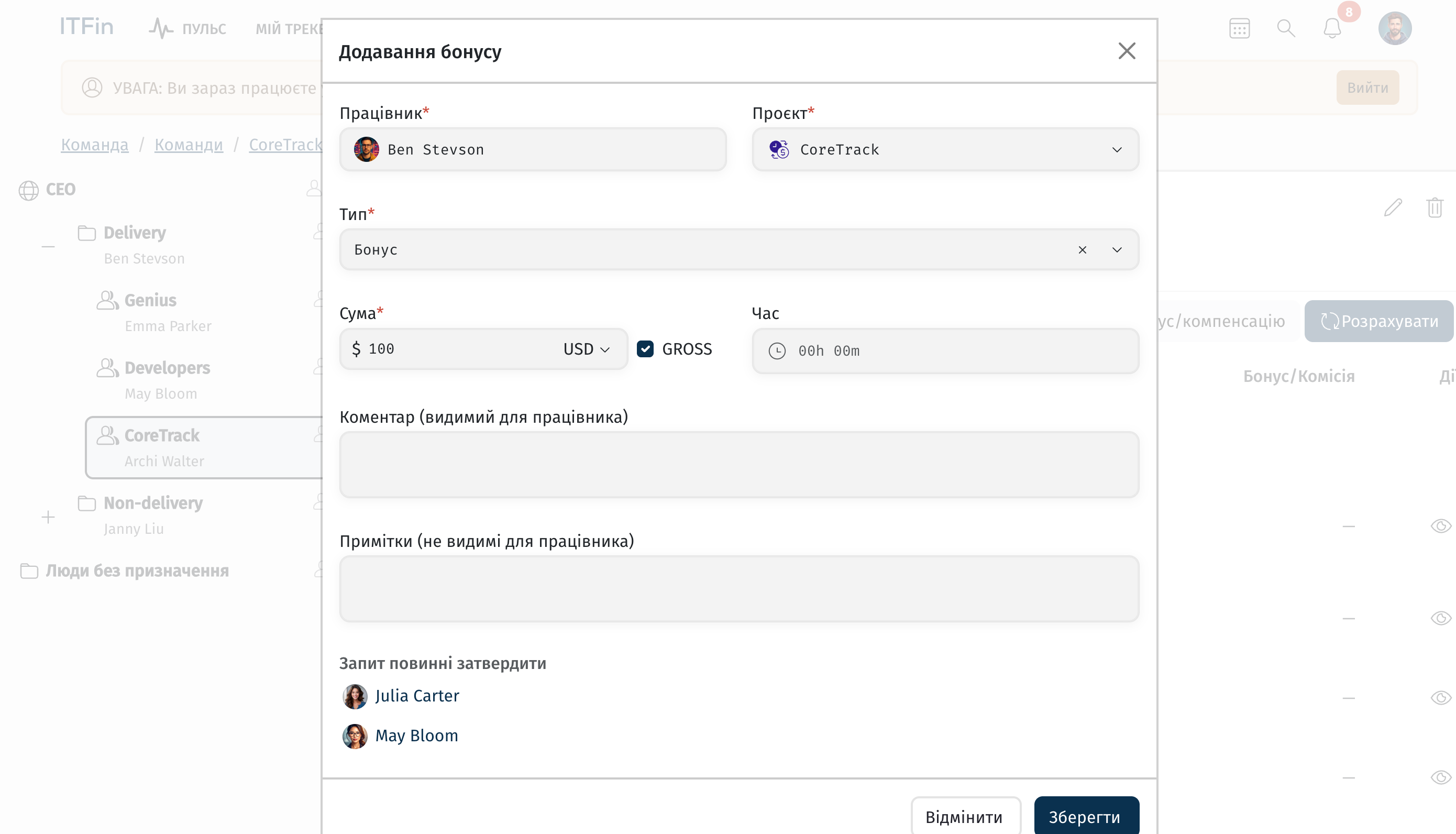The image size is (1456, 834).
Task: Click the Відмінити button
Action: click(965, 816)
